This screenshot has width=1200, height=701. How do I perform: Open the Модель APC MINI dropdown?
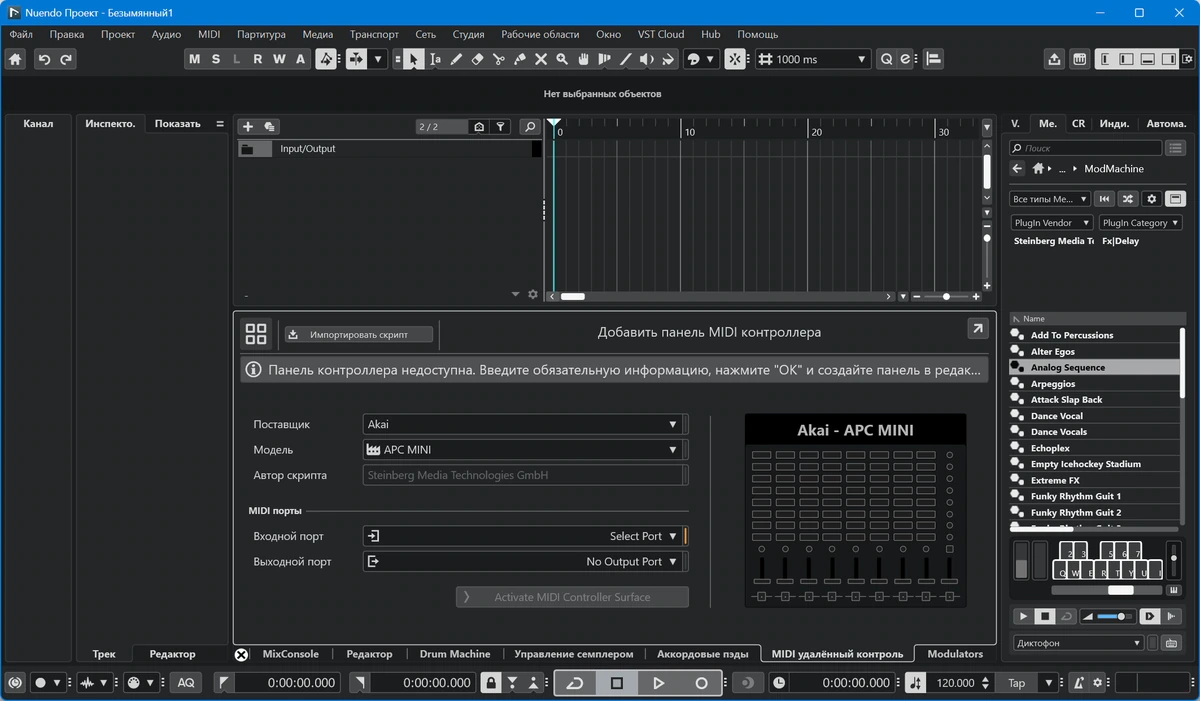pyautogui.click(x=525, y=450)
